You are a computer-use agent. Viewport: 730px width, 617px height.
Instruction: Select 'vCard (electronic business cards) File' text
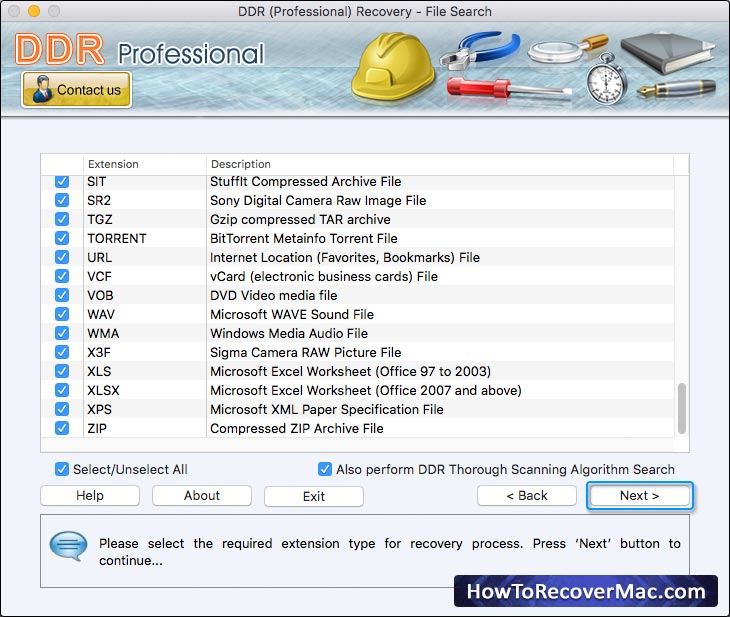(x=324, y=276)
